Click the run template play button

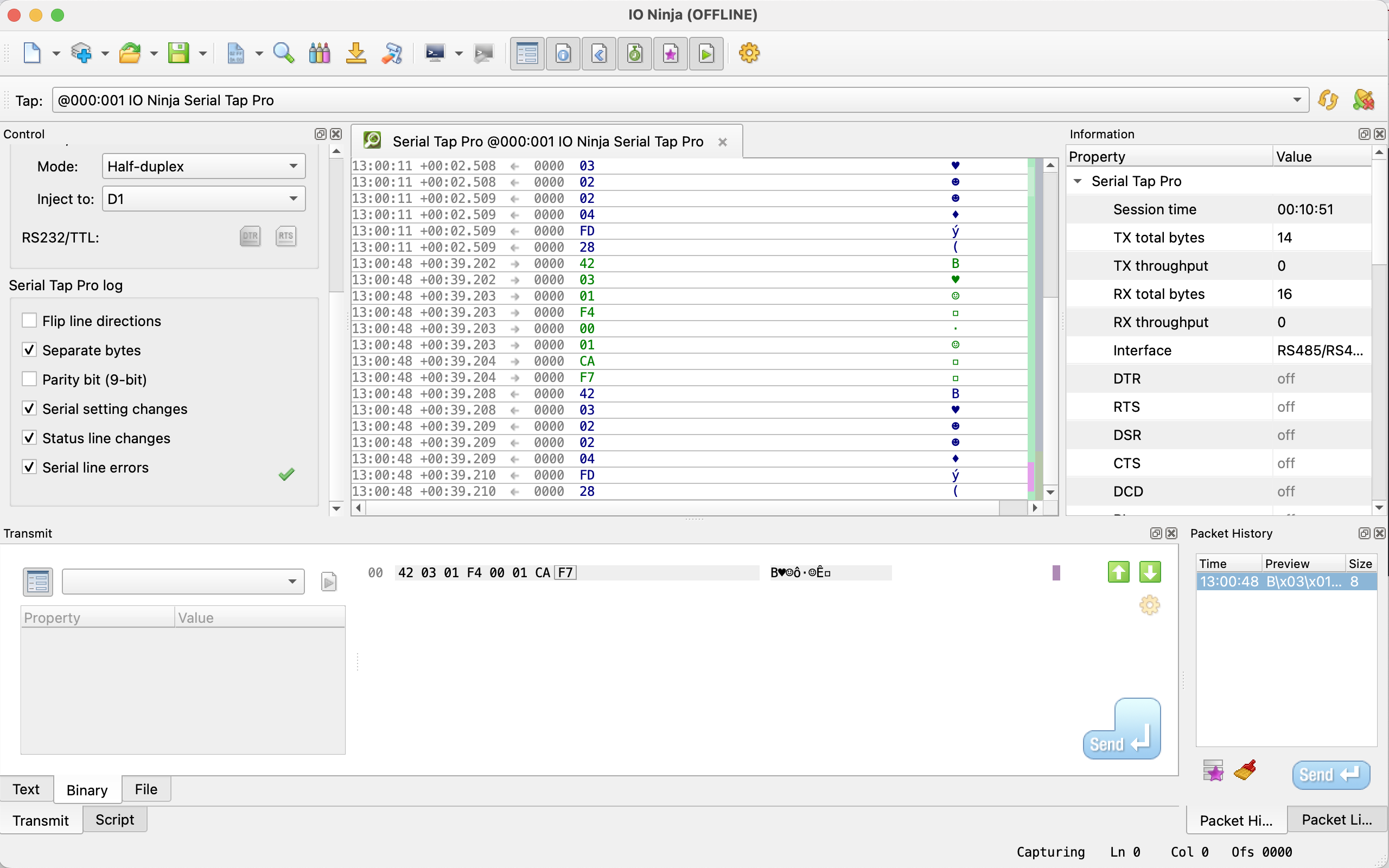tap(329, 582)
